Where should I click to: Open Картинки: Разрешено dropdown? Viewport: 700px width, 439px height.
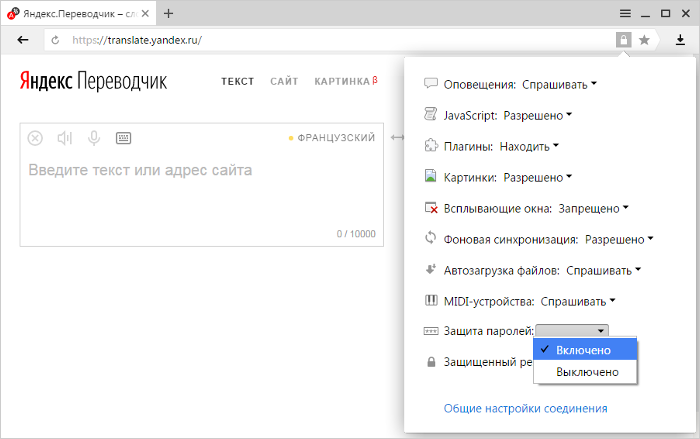click(x=538, y=178)
